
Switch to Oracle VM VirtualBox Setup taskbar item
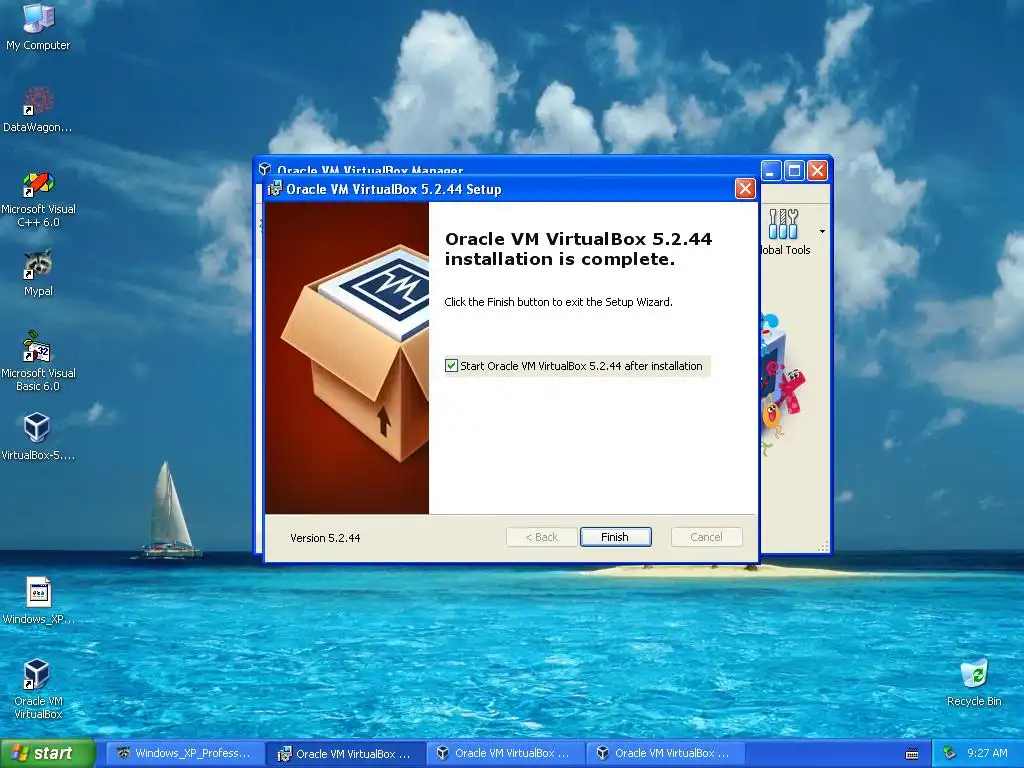click(345, 753)
